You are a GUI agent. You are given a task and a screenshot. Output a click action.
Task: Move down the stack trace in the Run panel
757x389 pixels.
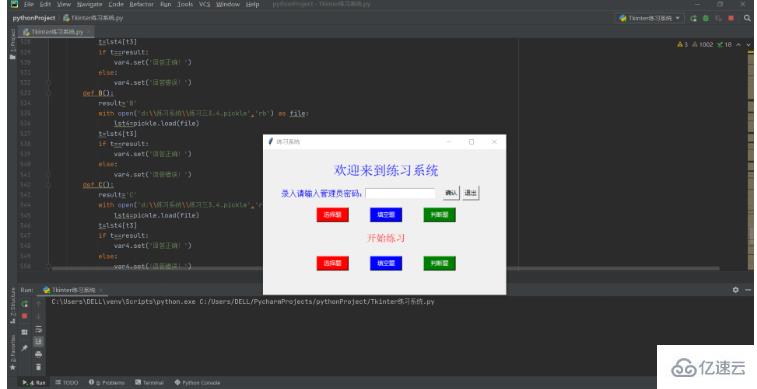[x=39, y=316]
